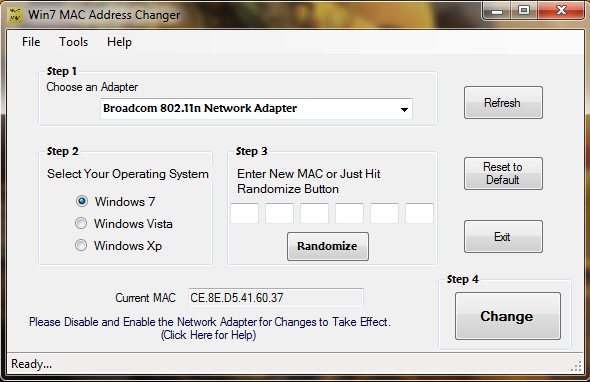
Task: Close the MAC Address Changer window
Action: point(561,11)
